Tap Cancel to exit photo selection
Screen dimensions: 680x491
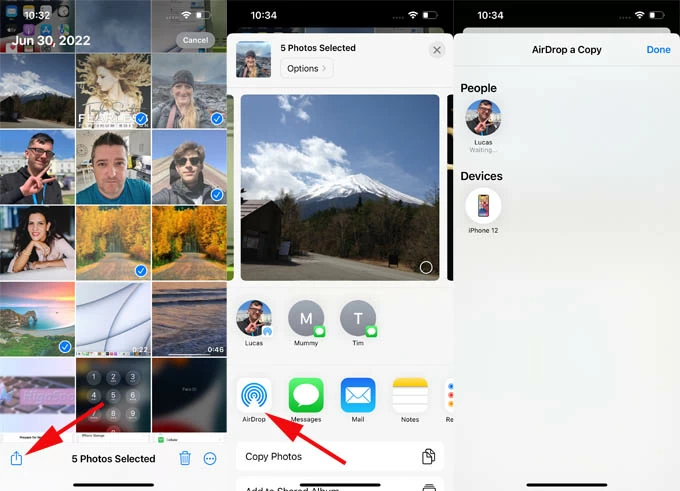tap(195, 40)
